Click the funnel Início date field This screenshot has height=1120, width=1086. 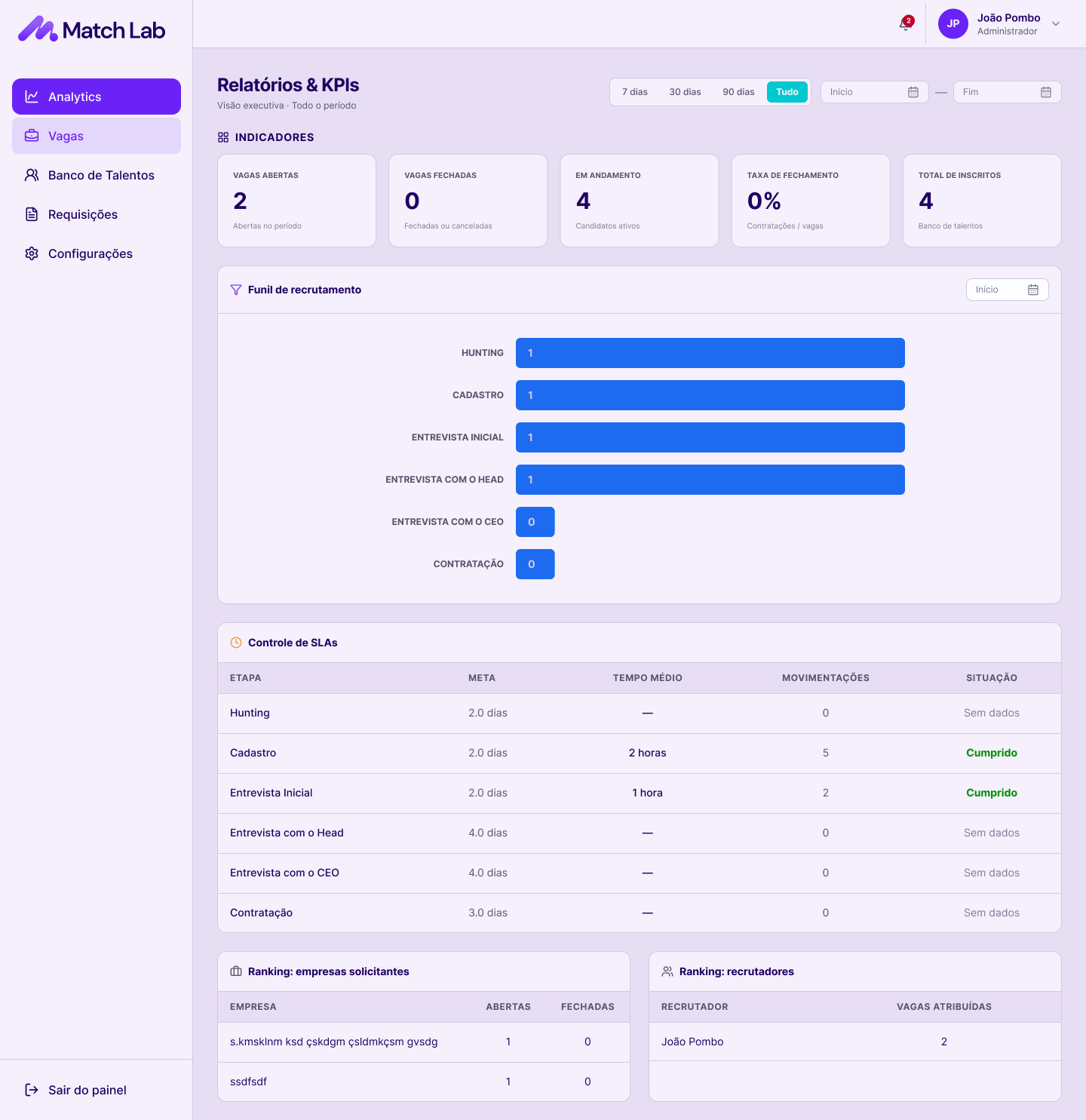[1008, 290]
